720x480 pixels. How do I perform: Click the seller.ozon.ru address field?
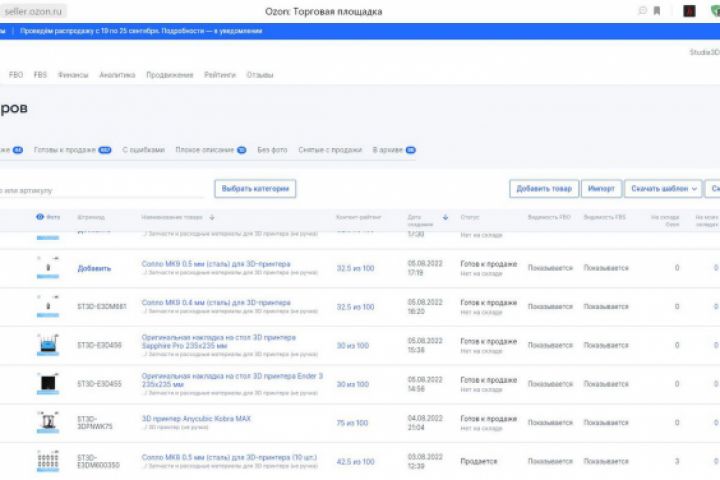click(x=33, y=11)
